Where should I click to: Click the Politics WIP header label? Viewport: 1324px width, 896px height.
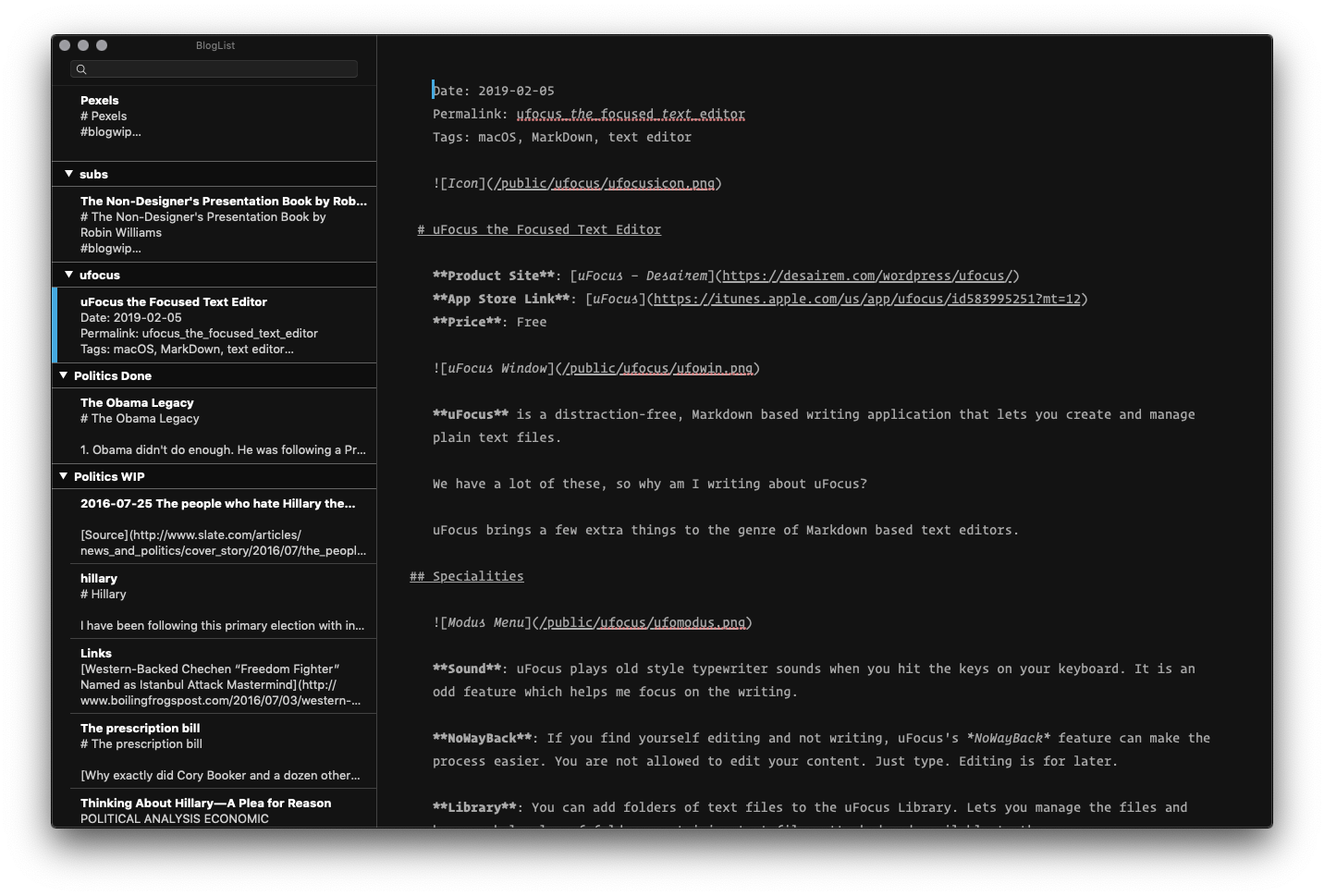[x=109, y=476]
